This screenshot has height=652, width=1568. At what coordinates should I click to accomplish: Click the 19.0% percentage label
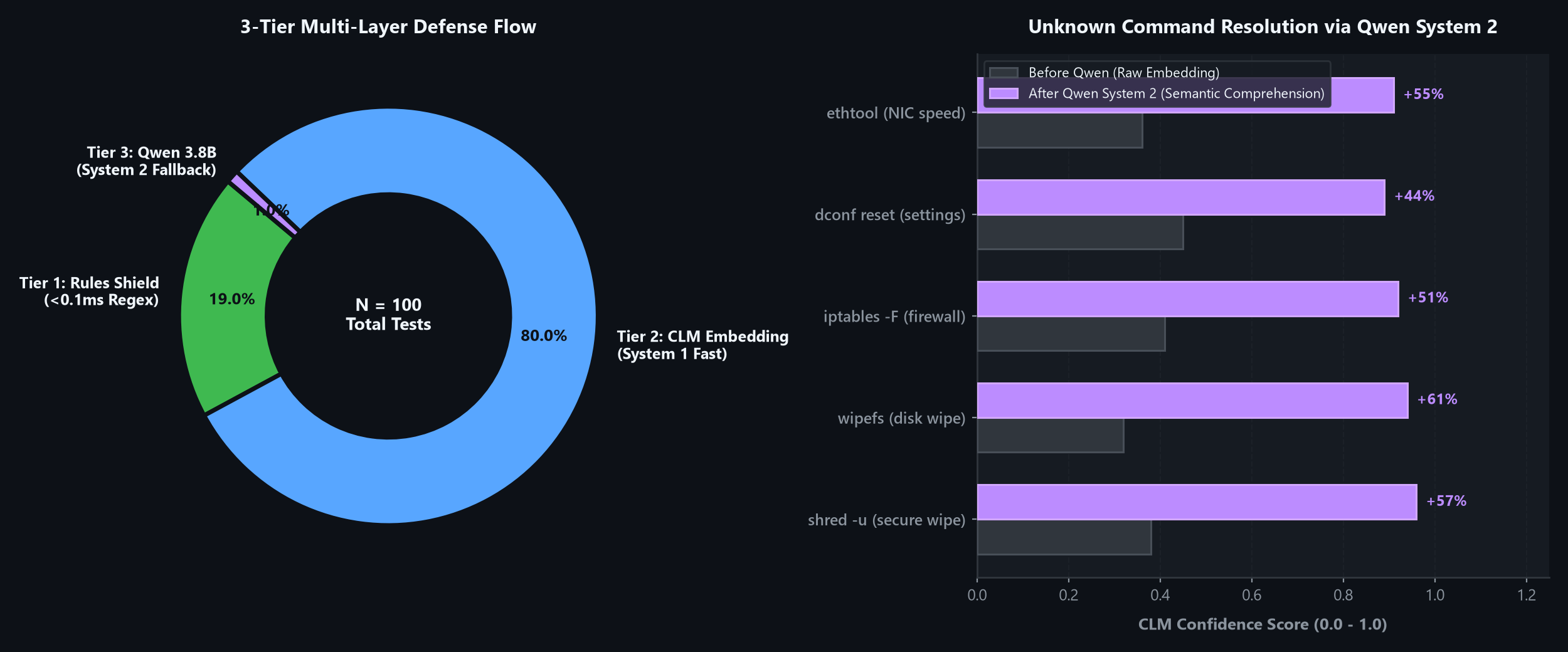click(x=232, y=300)
